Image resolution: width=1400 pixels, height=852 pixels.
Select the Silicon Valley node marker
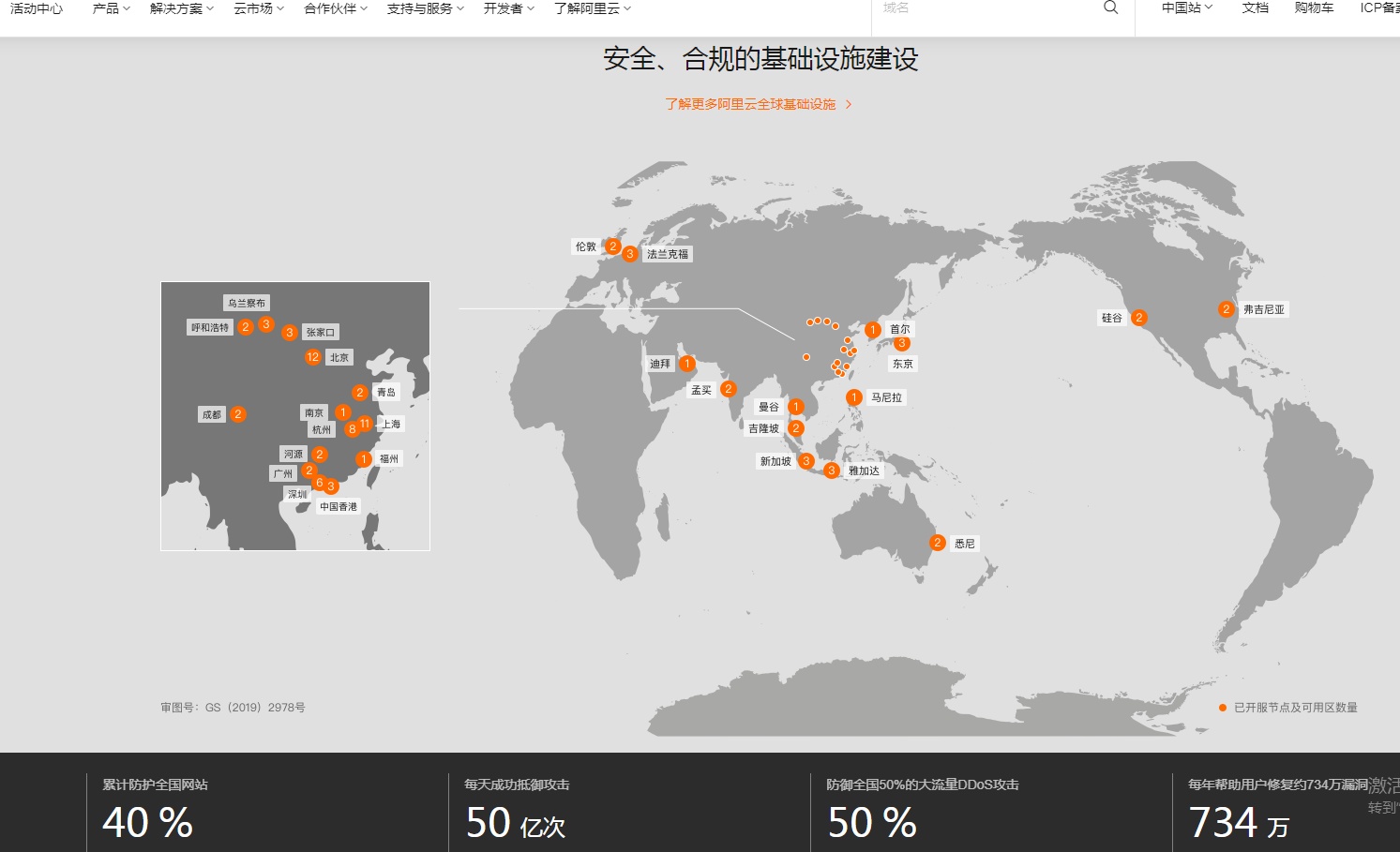pos(1138,318)
